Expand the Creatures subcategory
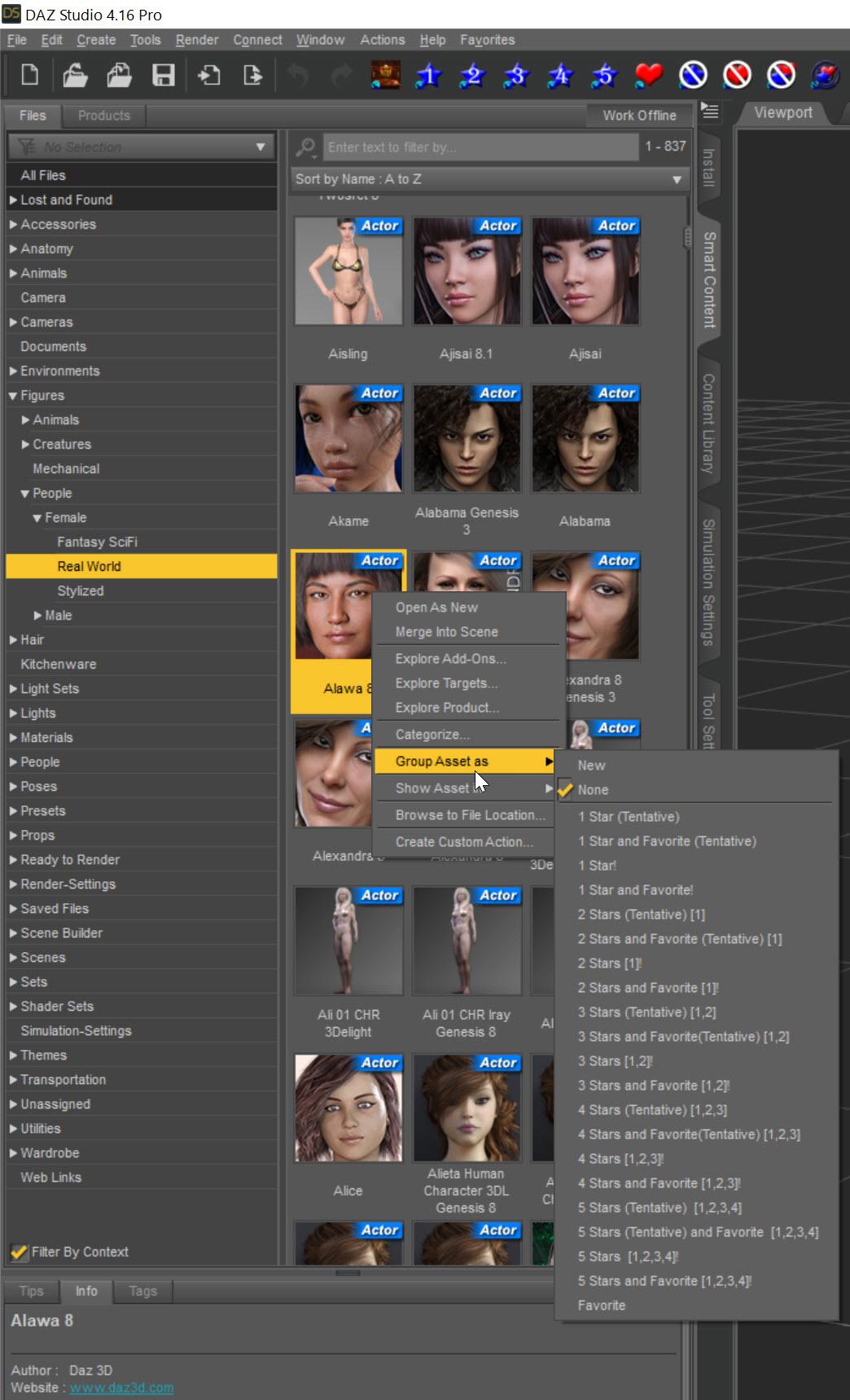Screen dimensions: 850x1400 tap(25, 445)
